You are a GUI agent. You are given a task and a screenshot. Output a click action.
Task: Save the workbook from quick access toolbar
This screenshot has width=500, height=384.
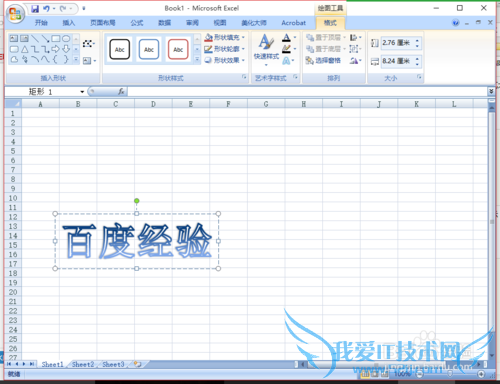[35, 9]
